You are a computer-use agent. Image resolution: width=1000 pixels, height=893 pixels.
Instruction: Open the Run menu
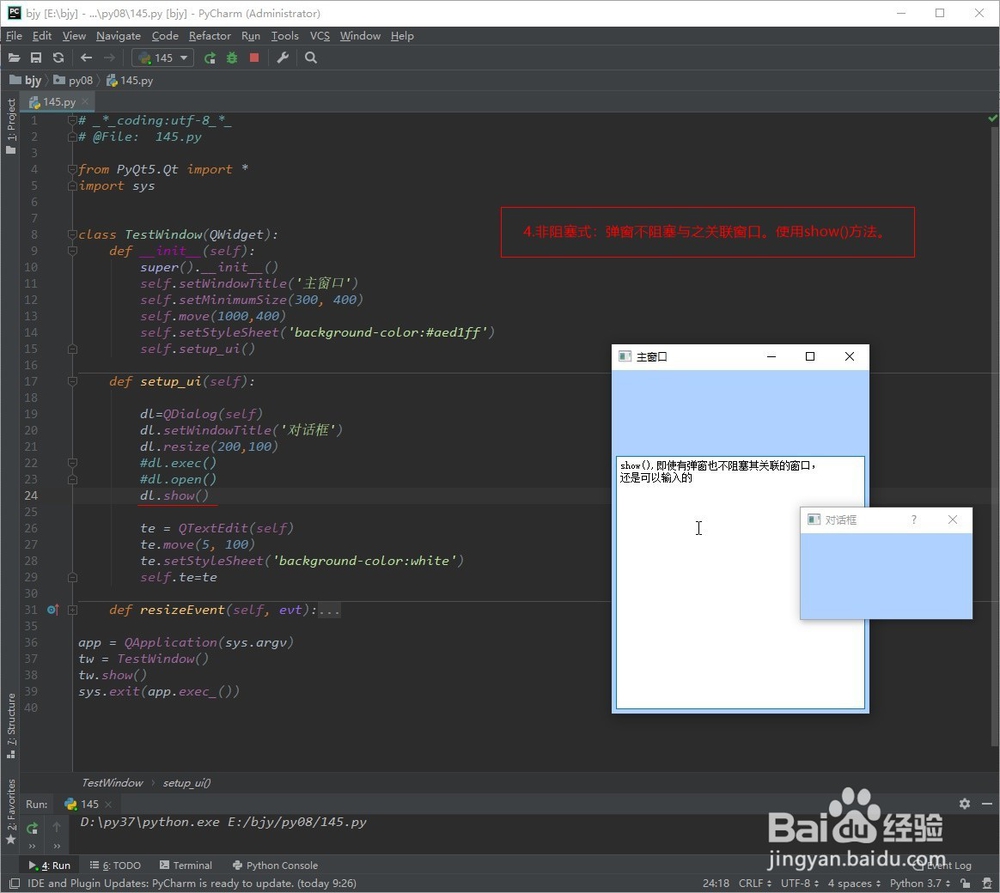(251, 36)
